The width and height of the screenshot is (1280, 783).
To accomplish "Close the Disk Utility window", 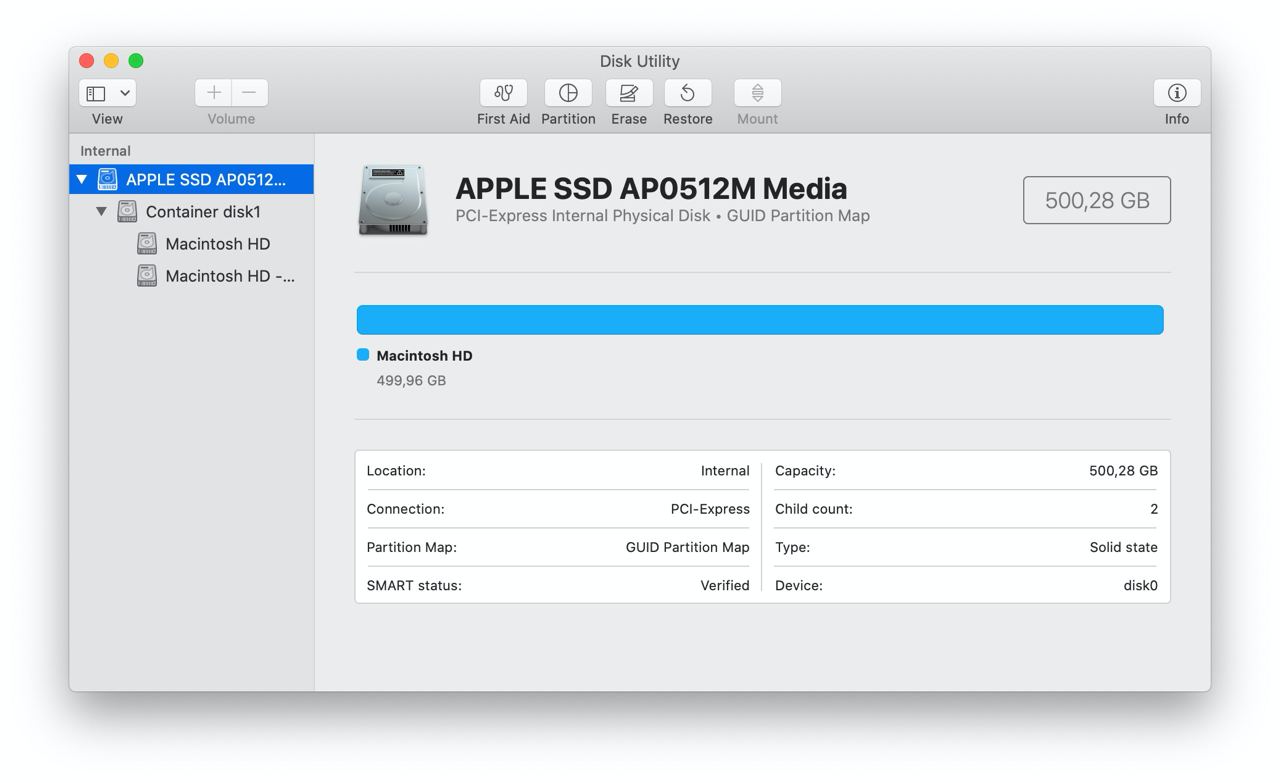I will 87,61.
